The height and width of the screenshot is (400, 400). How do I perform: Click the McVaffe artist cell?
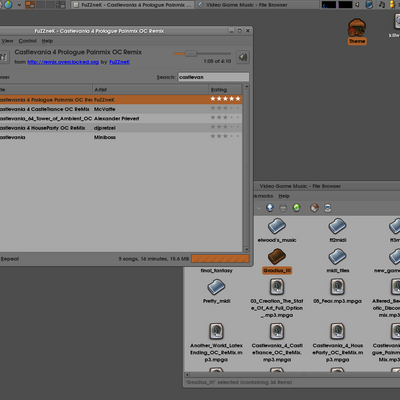pyautogui.click(x=104, y=109)
